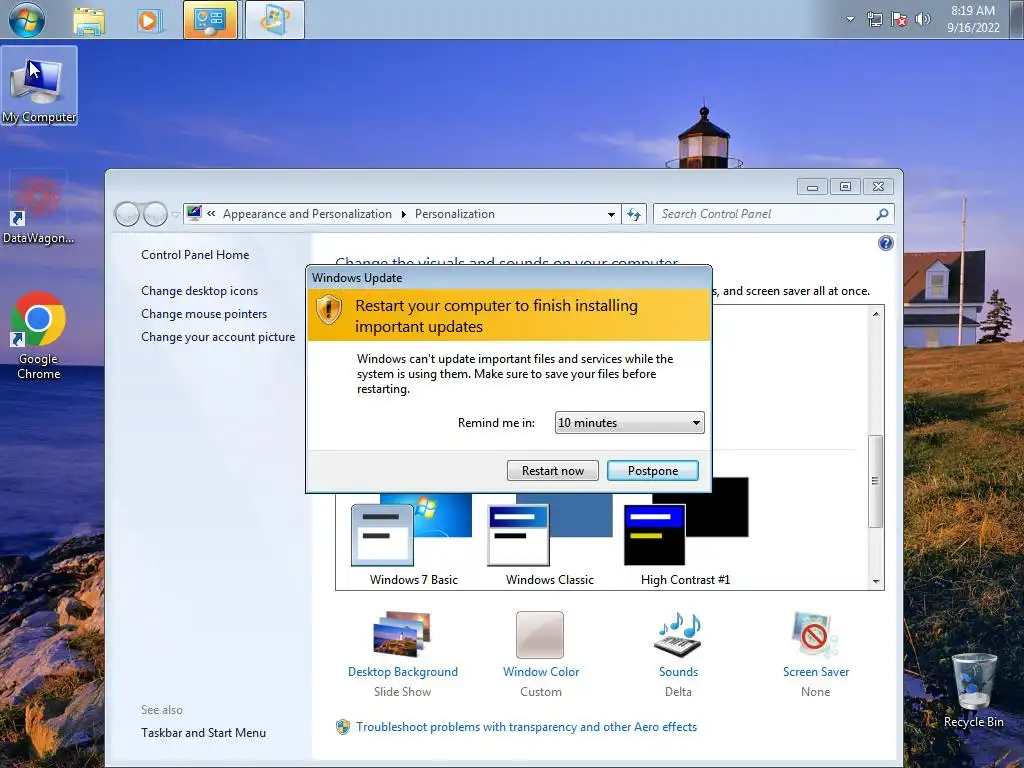Click the Screen Saver text link

coord(816,672)
